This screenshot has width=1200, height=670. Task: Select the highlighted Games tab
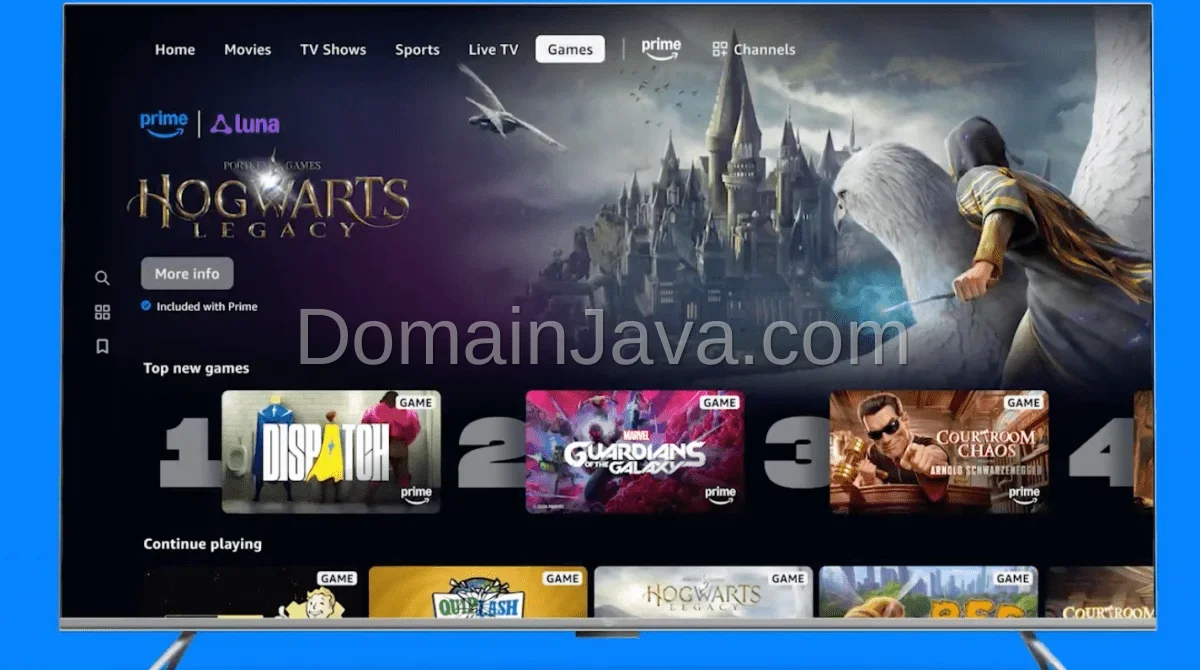click(570, 49)
